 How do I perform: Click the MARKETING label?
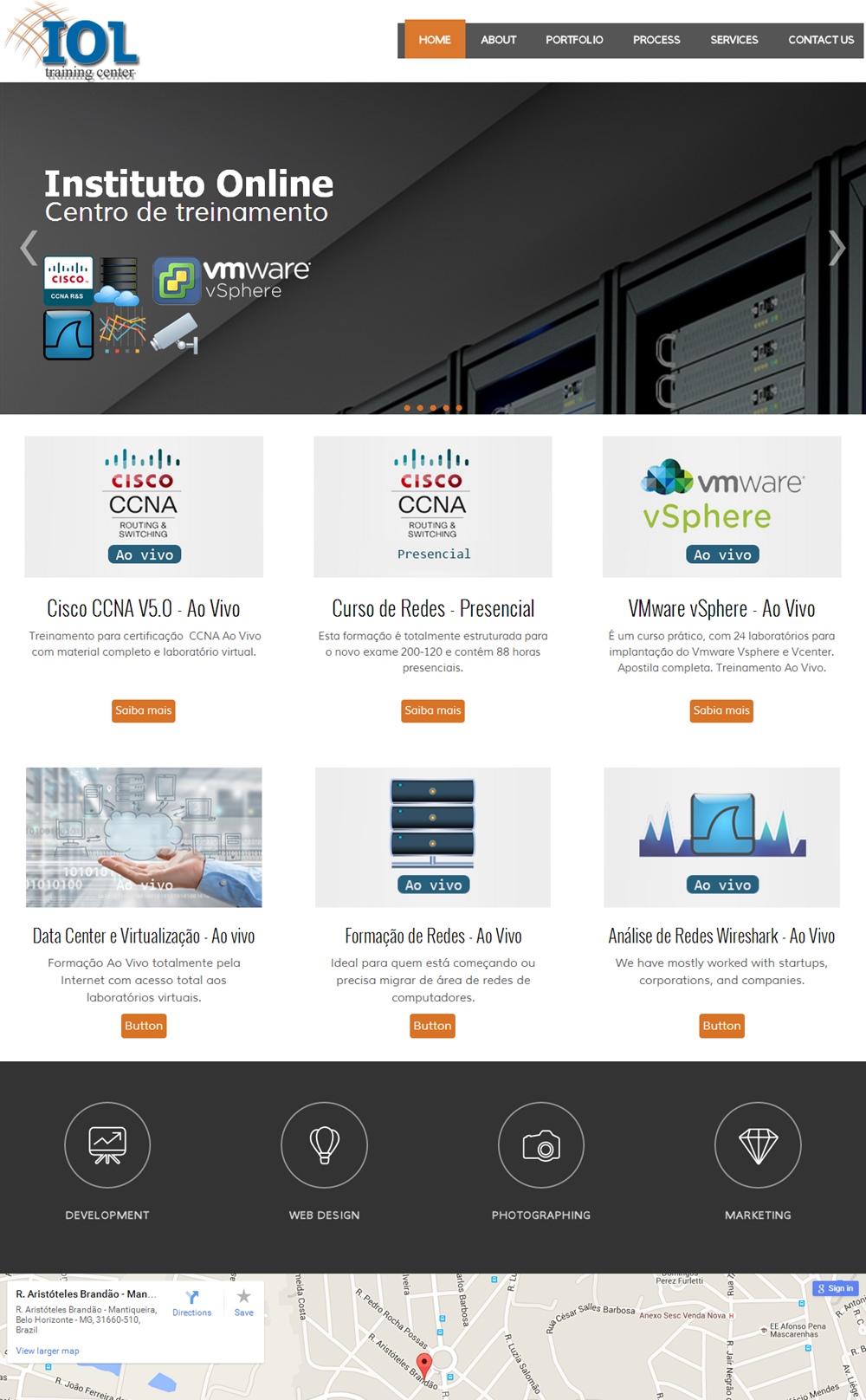click(758, 1215)
